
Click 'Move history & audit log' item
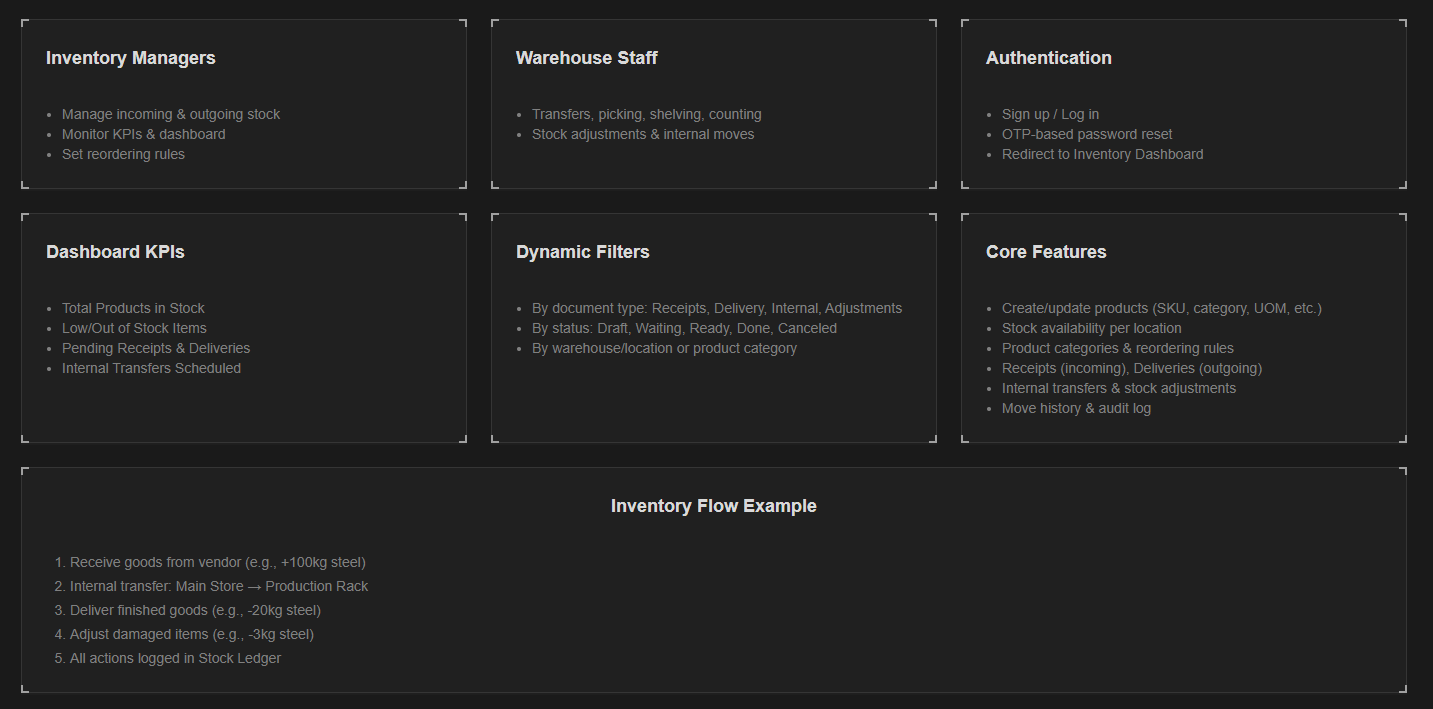1076,408
